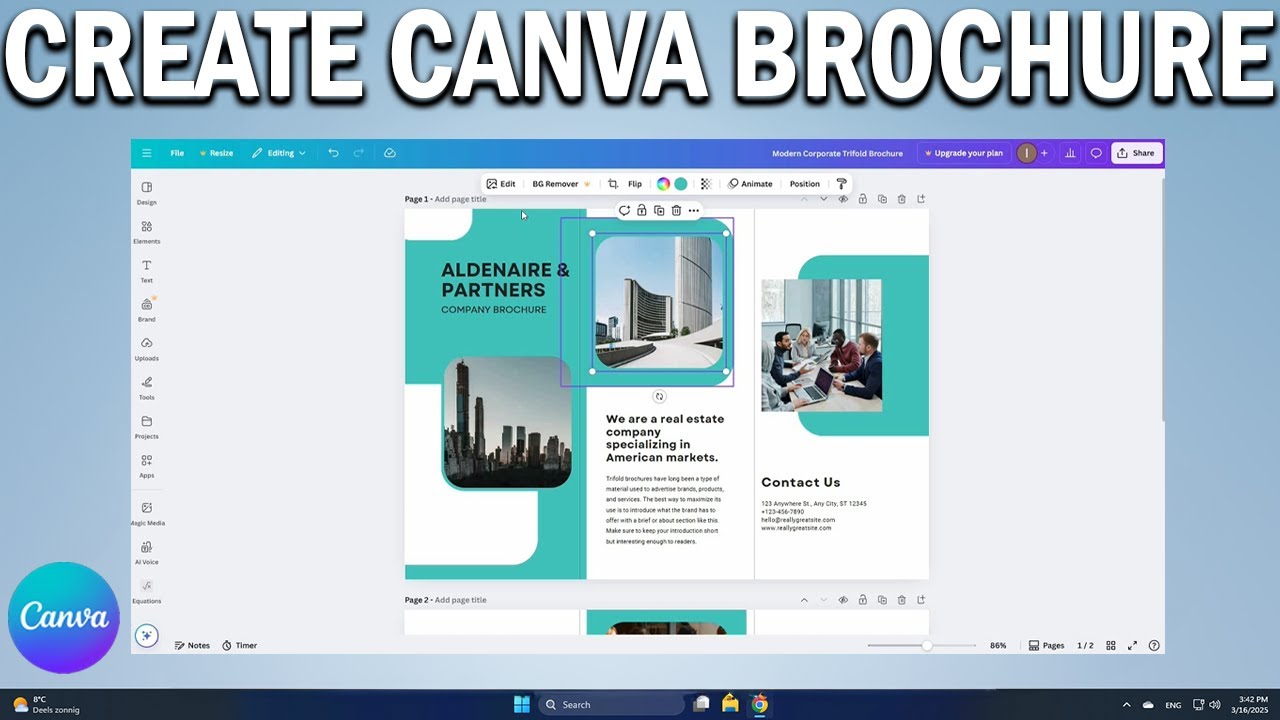Toggle the Pages view

tap(1047, 646)
